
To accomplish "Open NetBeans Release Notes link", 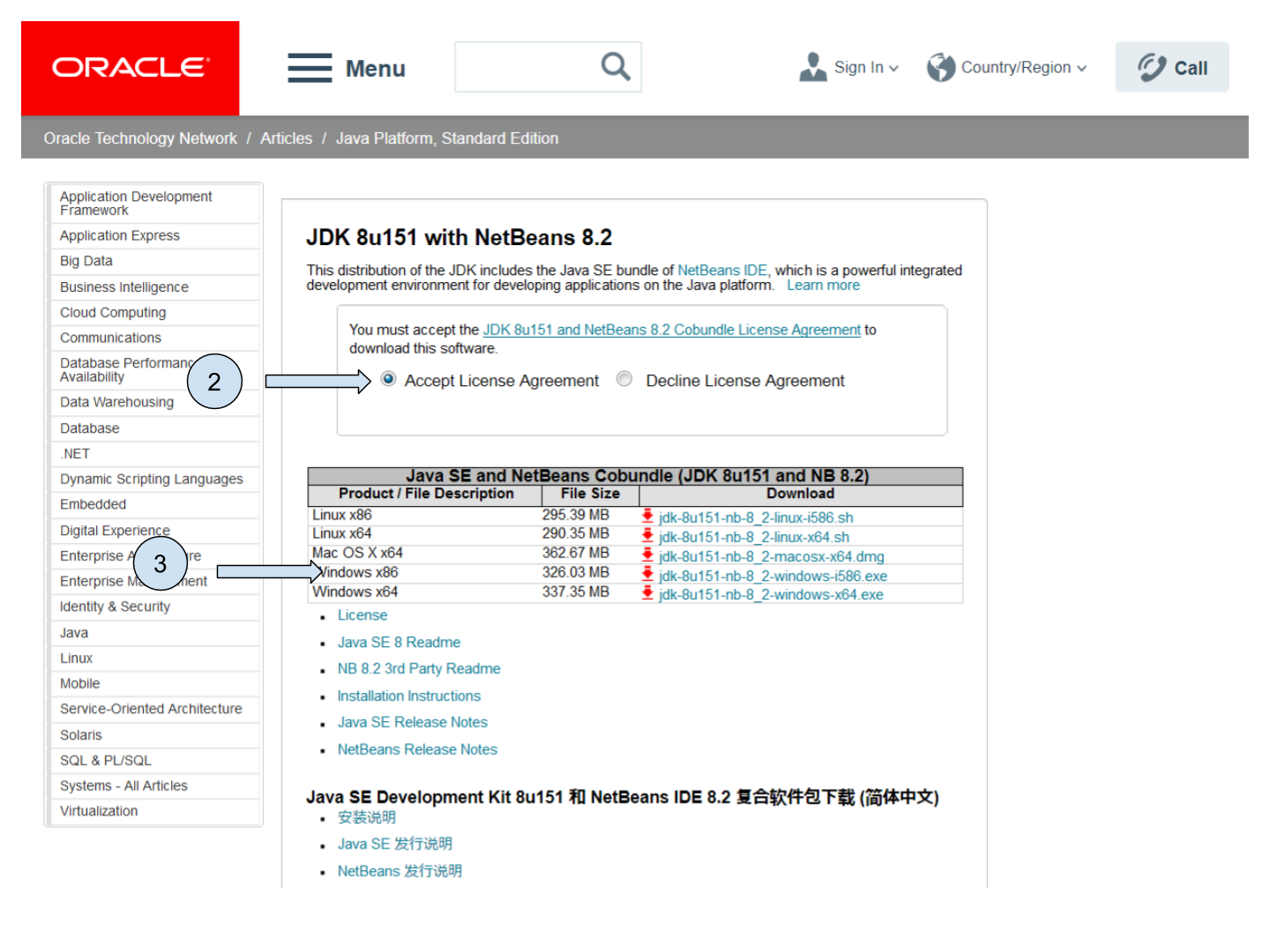I will 417,749.
